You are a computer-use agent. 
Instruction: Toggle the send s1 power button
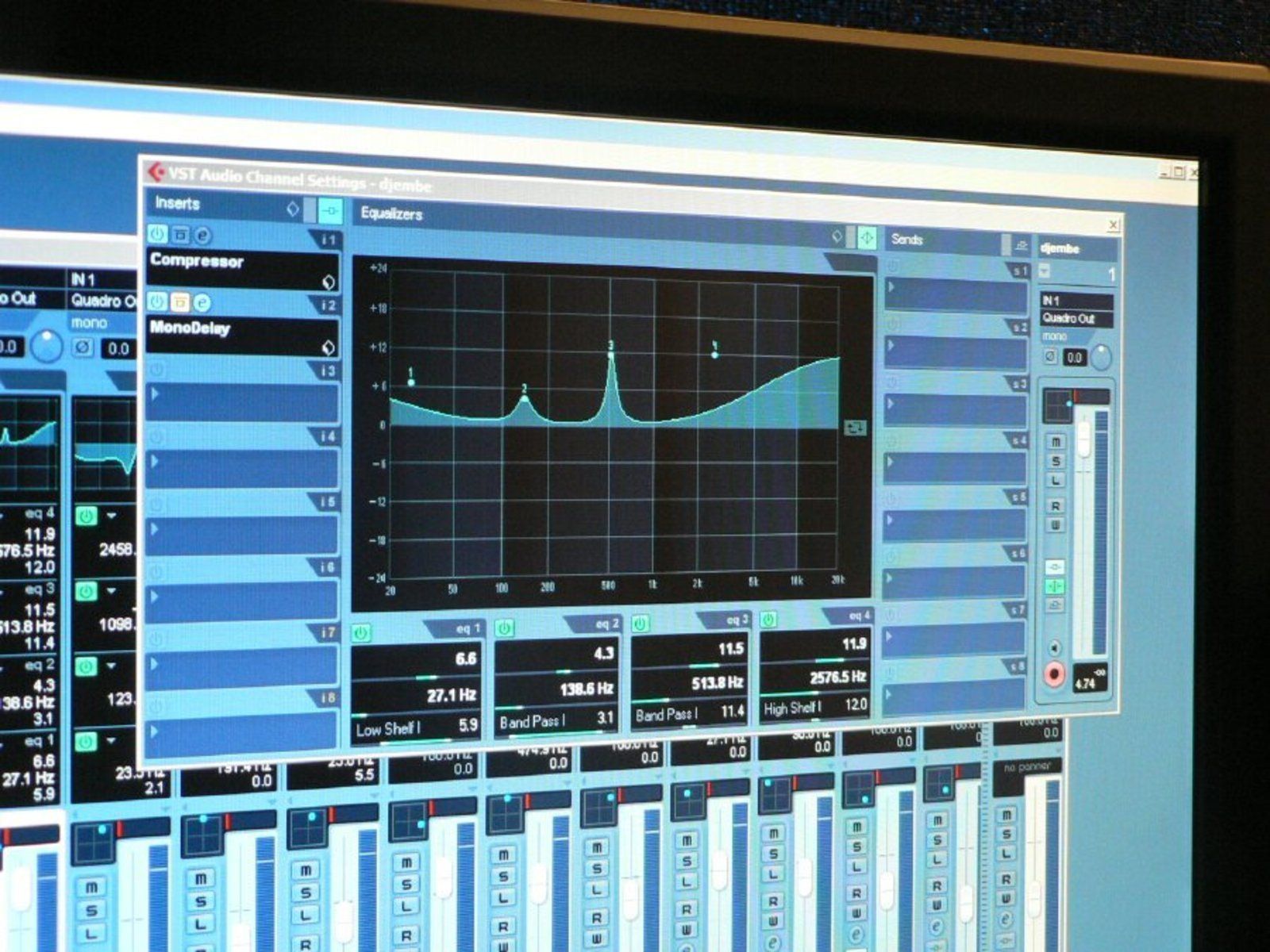[892, 267]
